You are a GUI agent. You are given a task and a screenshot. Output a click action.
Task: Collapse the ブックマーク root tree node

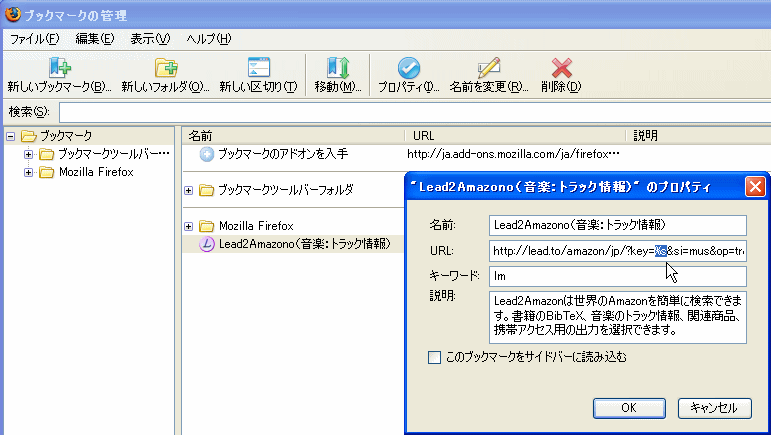pyautogui.click(x=10, y=136)
